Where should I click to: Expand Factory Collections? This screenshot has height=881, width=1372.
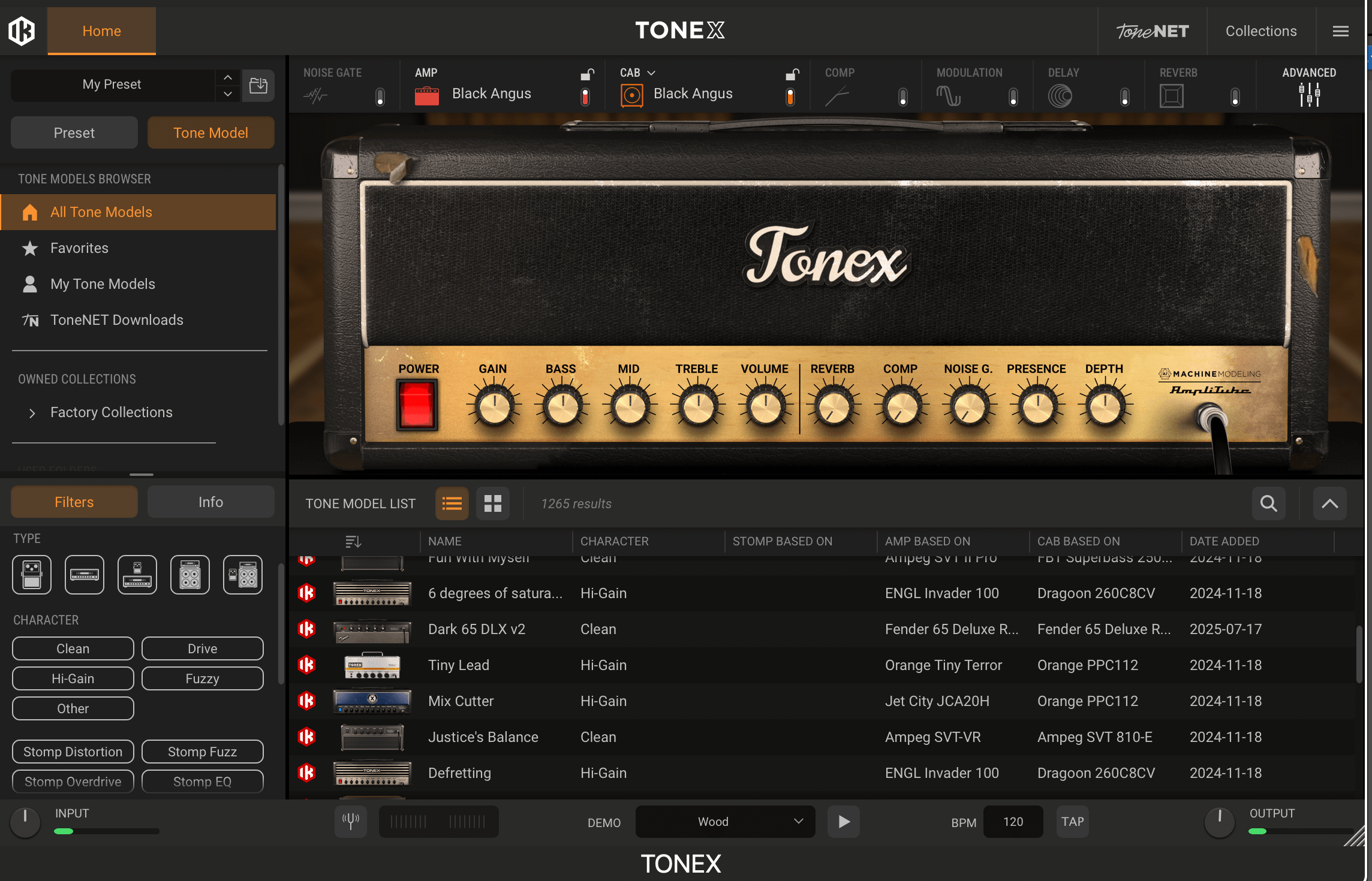coord(32,412)
